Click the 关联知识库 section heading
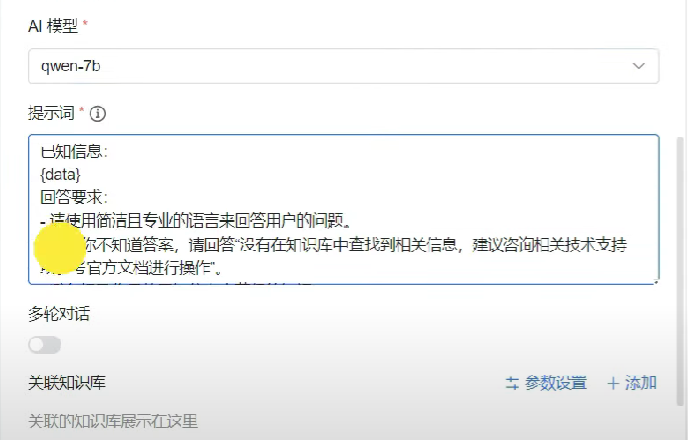The image size is (688, 440). (67, 383)
